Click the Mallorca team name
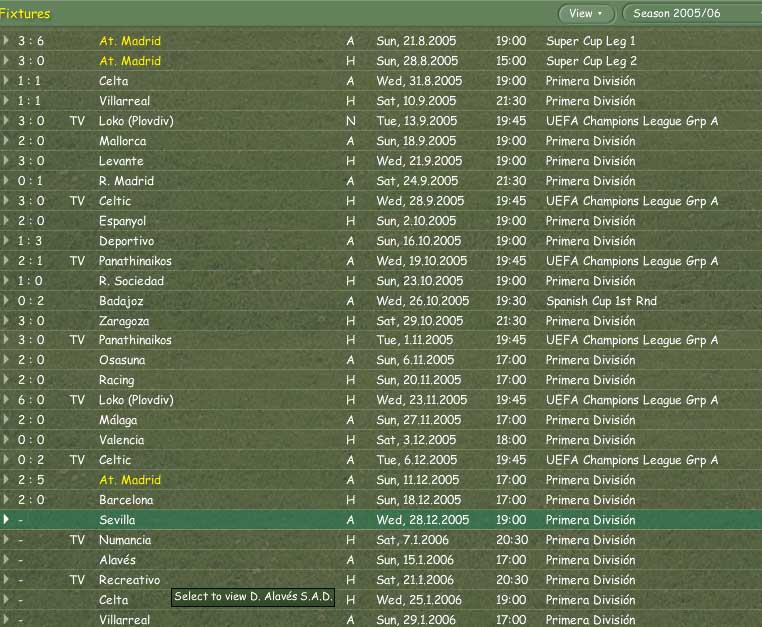Viewport: 762px width, 627px height. (x=122, y=141)
